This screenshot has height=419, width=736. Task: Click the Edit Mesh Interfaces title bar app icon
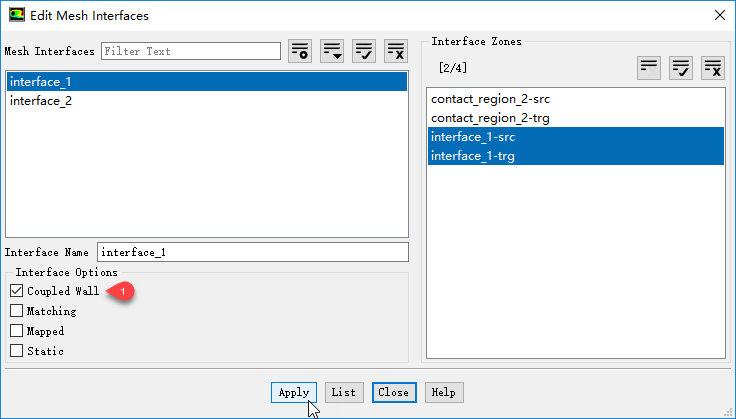pos(15,16)
